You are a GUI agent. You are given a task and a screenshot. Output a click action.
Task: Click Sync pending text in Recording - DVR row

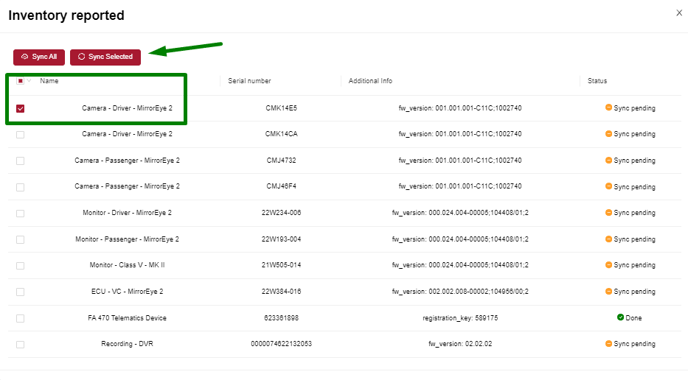coord(634,344)
